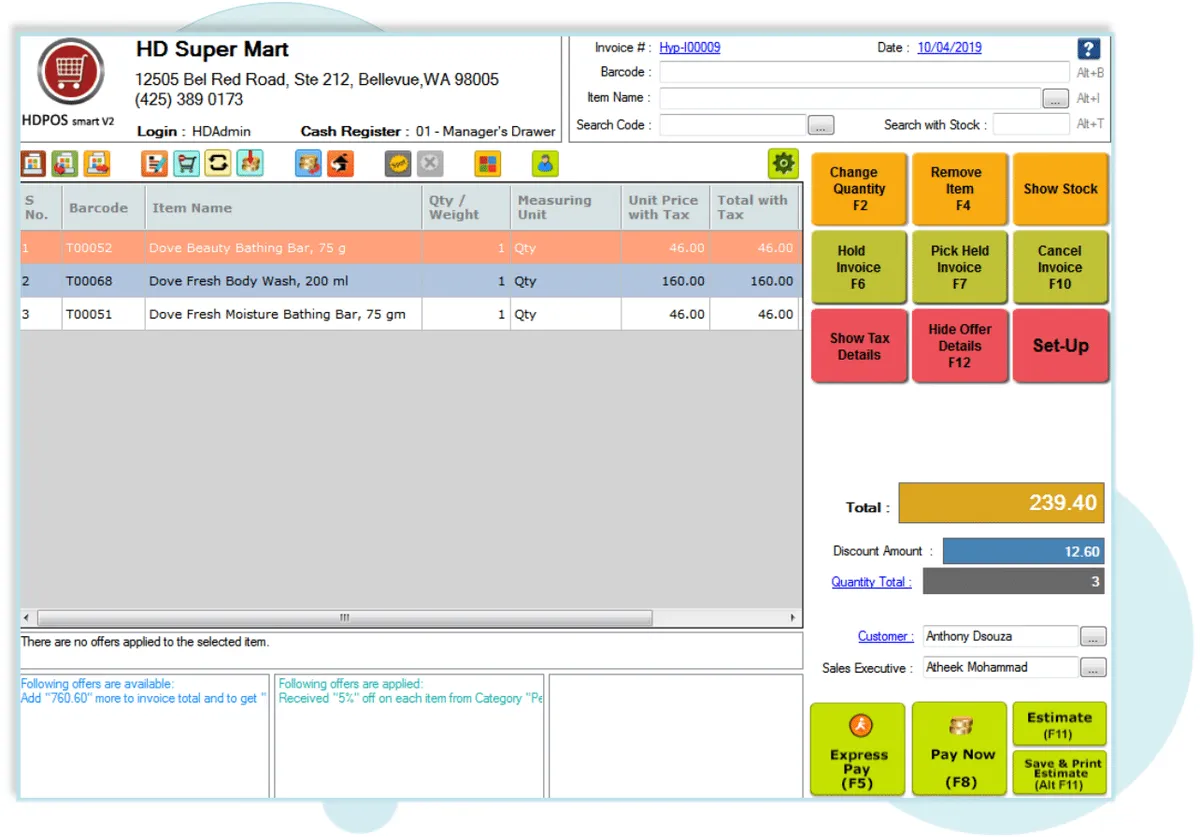Click Pick Held Invoice F7 button
Image resolution: width=1200 pixels, height=837 pixels.
[x=960, y=267]
